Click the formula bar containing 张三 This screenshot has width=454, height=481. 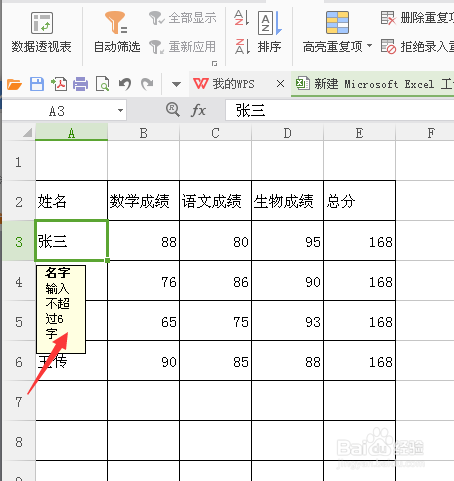tap(340, 110)
